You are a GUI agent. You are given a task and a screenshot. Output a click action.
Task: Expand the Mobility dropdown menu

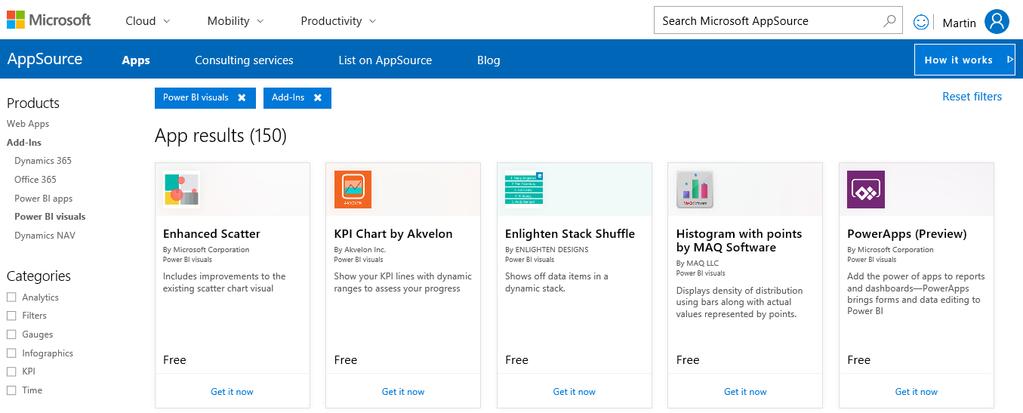(236, 21)
